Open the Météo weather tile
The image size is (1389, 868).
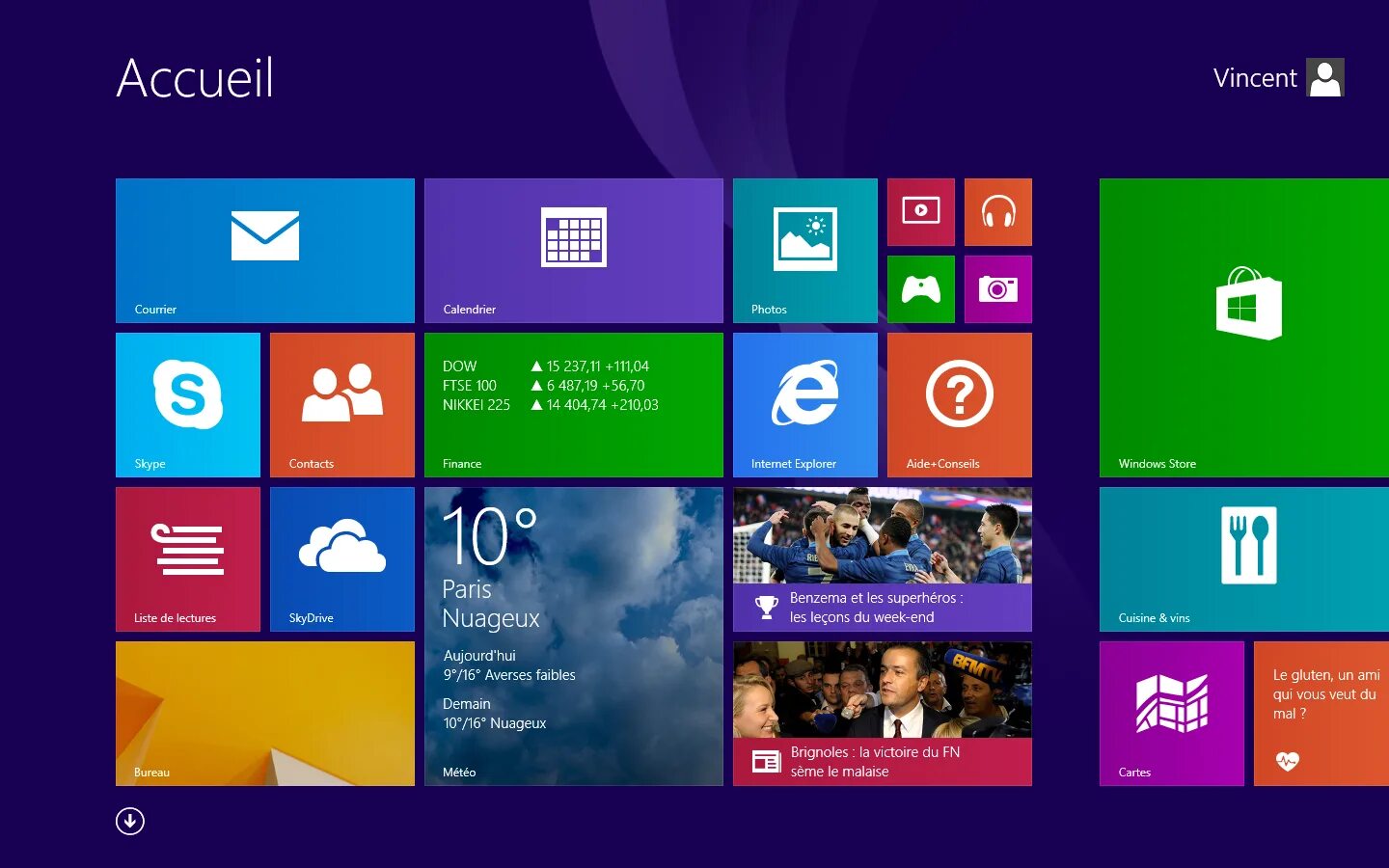point(574,637)
